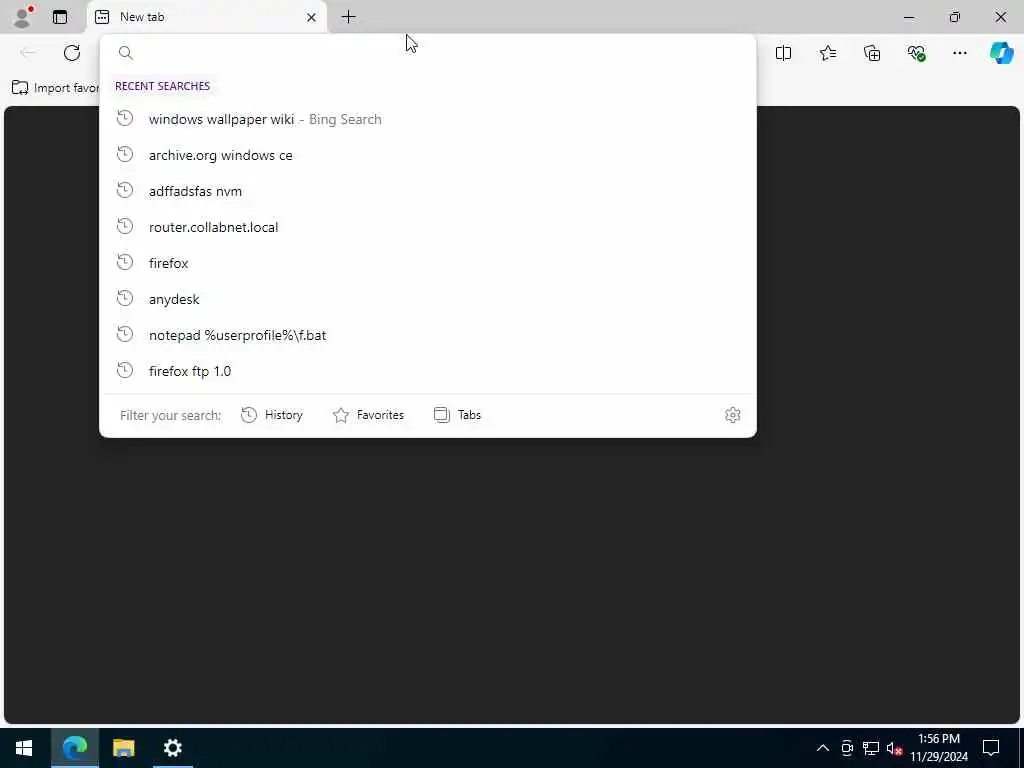Open a new tab with plus button
Screen dimensions: 1024x768
(349, 17)
